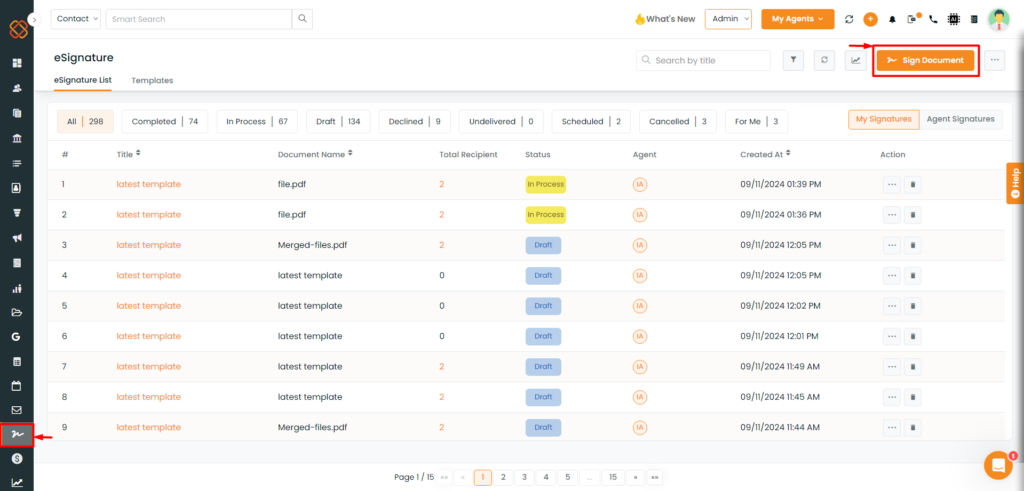The image size is (1024, 491).
Task: Select the eSignature List tab
Action: (x=83, y=80)
